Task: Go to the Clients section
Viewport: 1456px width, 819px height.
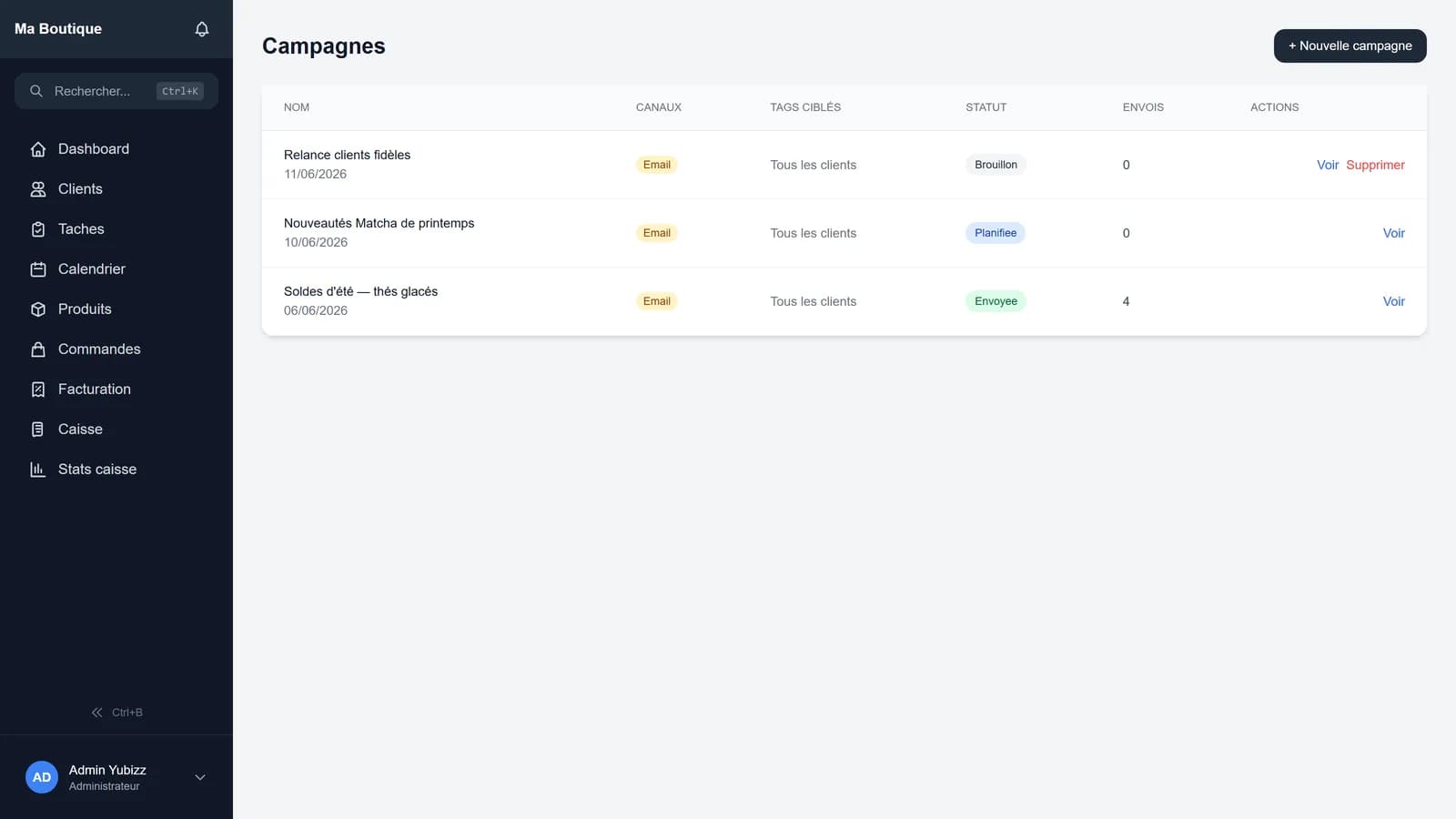Action: coord(116,189)
